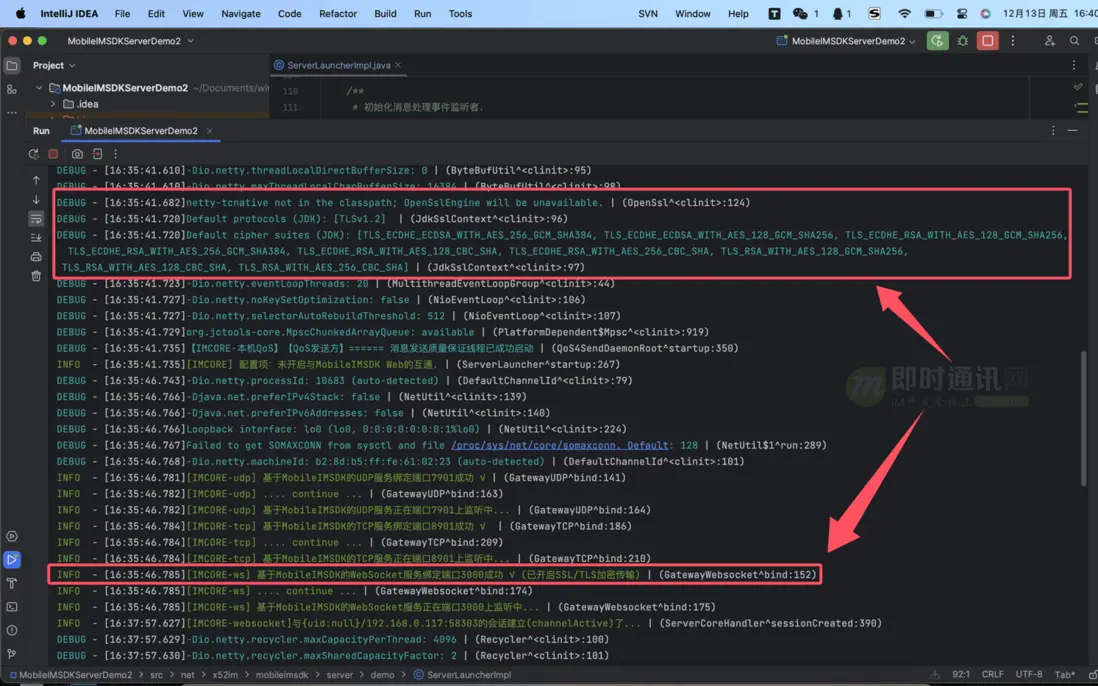Click the UTF-8 encoding in status bar
Screen dimensions: 1098x686
coord(1028,675)
